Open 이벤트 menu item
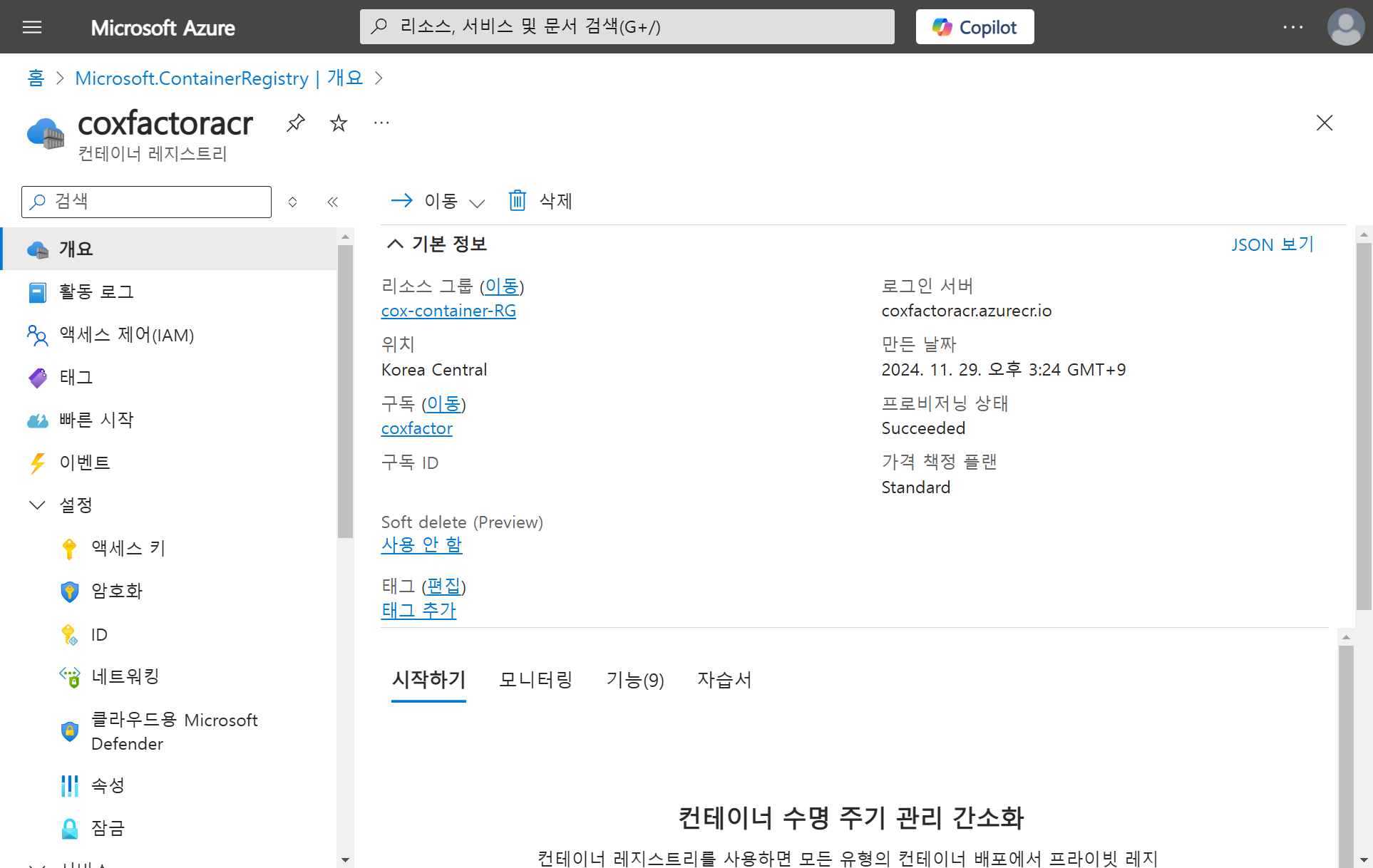 (x=168, y=463)
